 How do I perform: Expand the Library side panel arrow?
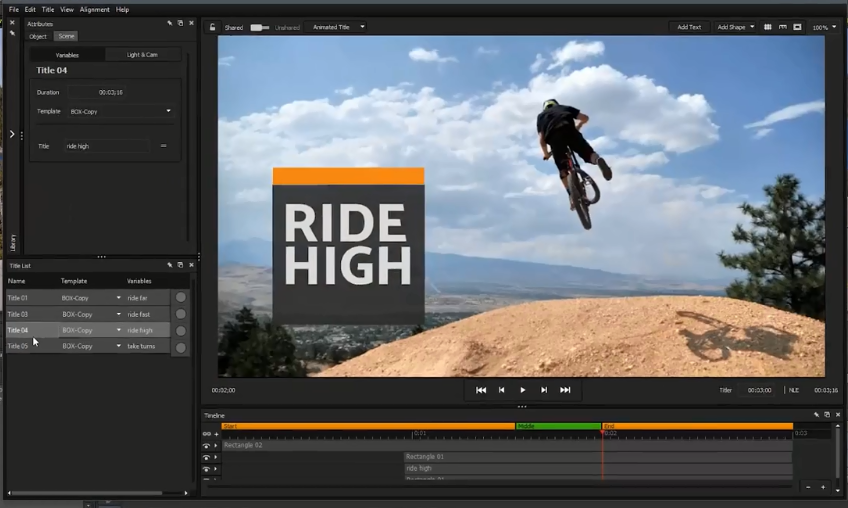(x=12, y=134)
